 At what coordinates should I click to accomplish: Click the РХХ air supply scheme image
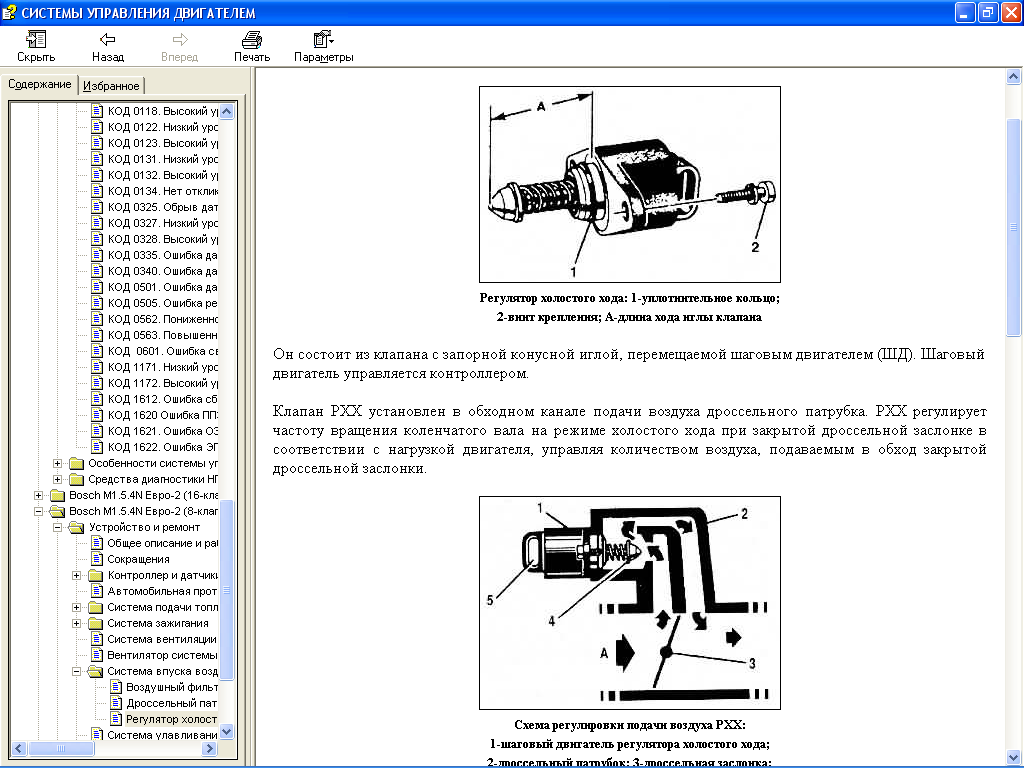coord(630,603)
